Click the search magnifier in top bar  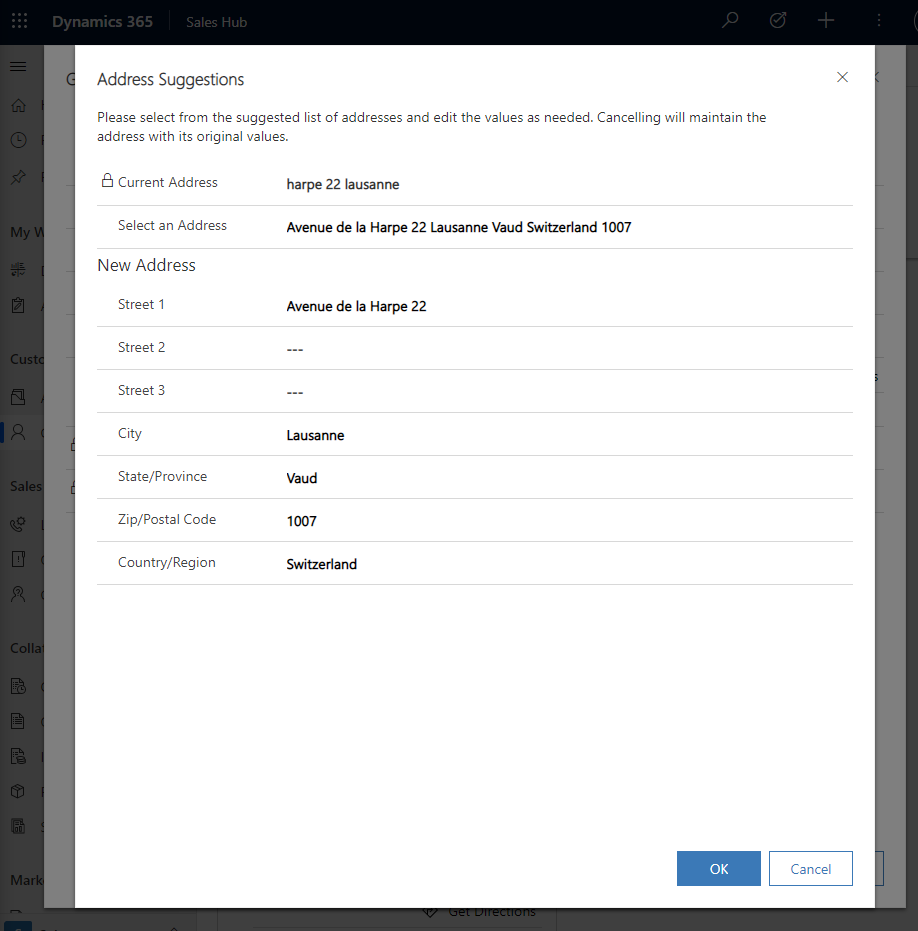[x=730, y=21]
